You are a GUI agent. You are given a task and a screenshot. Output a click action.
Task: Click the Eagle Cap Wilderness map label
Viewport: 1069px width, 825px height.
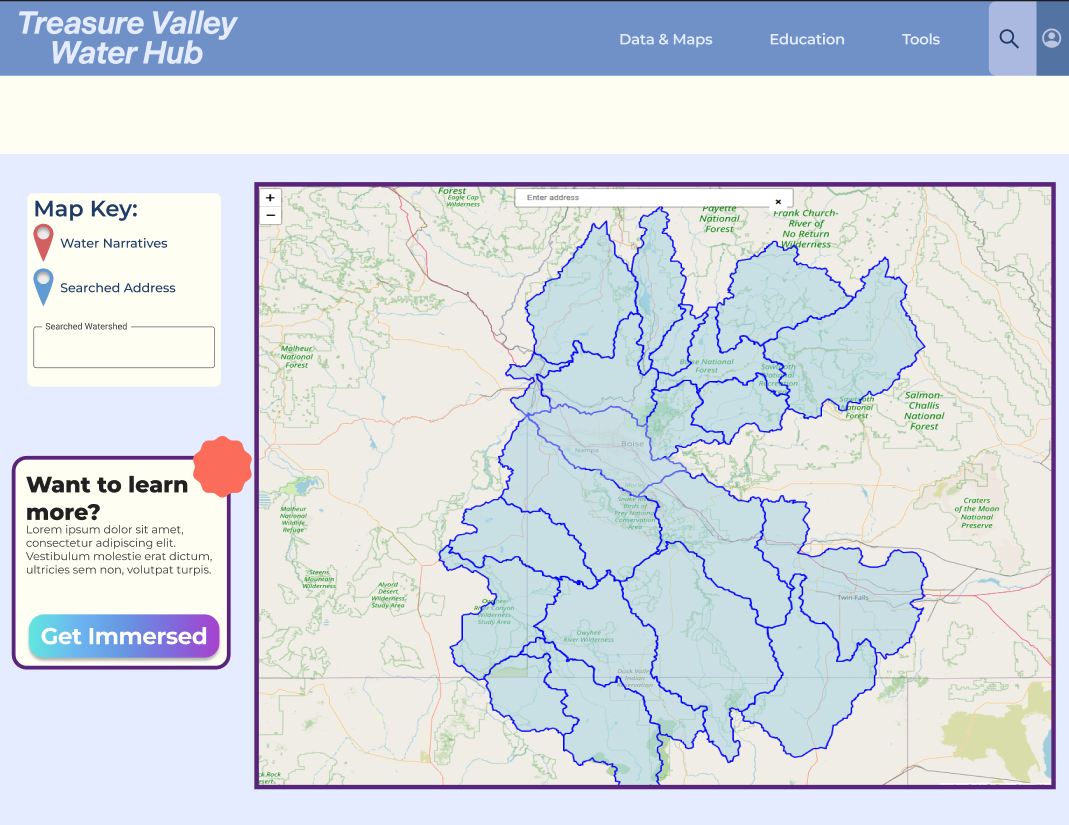463,200
